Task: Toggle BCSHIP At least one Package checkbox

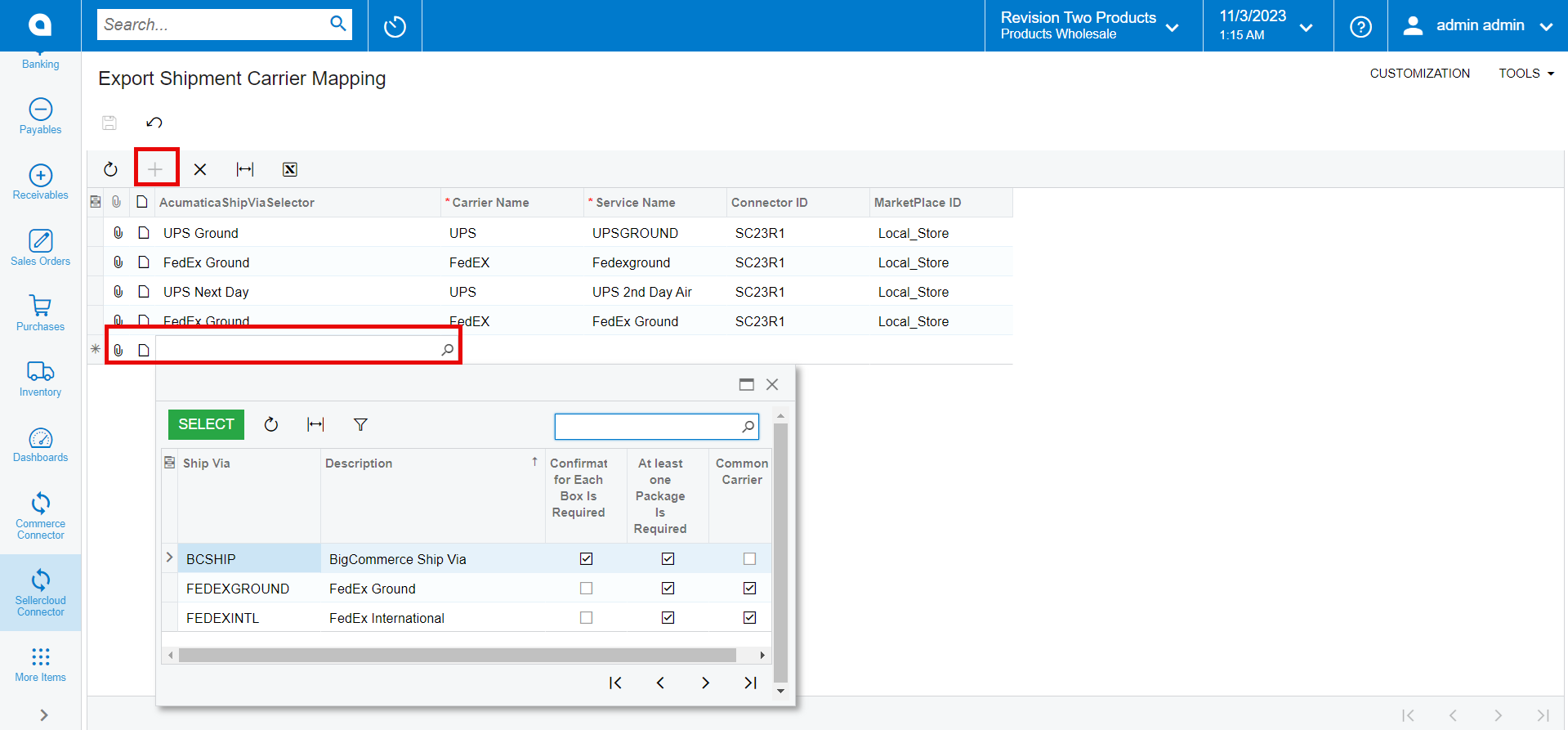Action: (668, 559)
